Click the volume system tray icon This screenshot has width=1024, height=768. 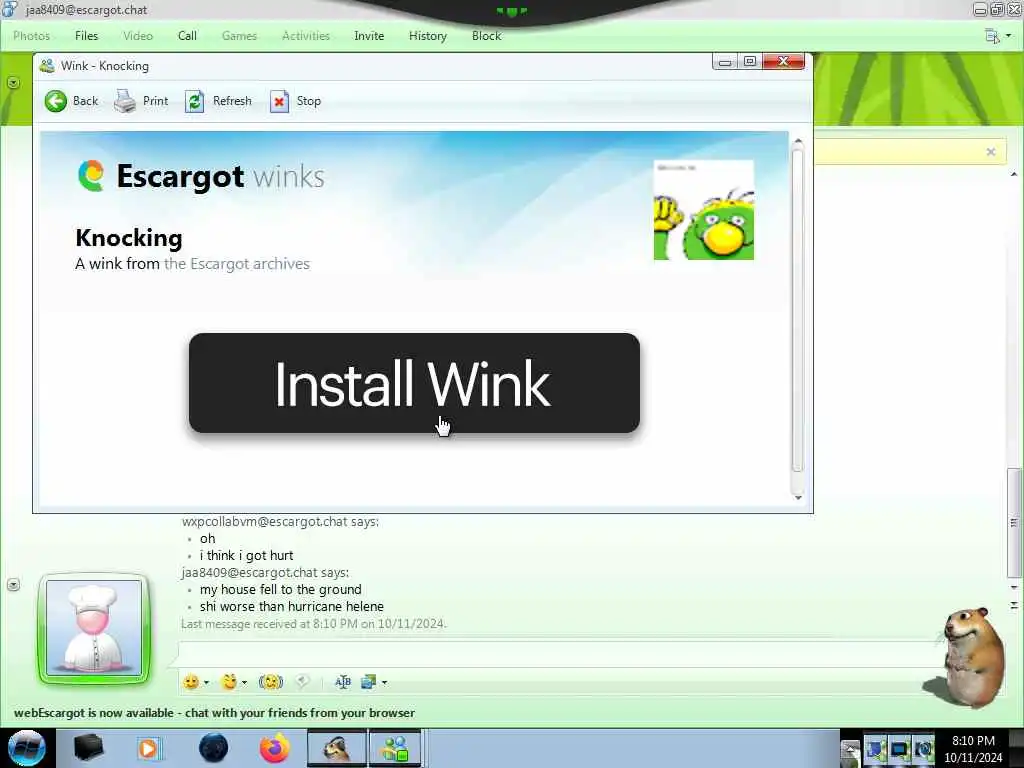[x=924, y=750]
